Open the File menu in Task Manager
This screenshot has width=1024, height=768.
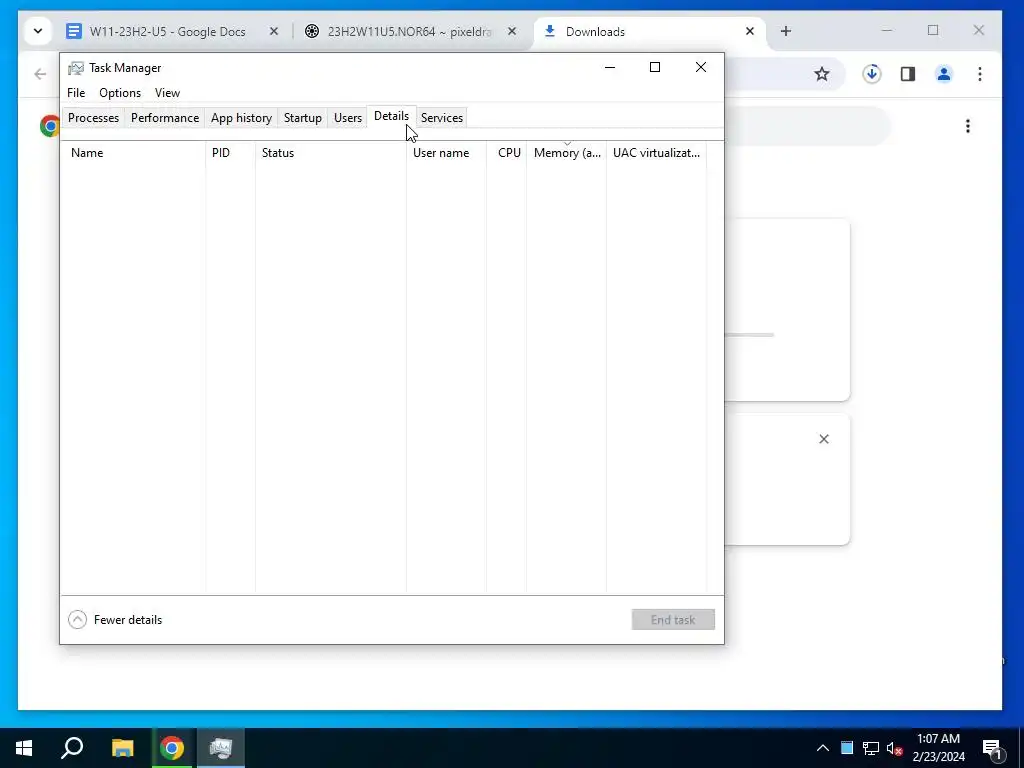tap(76, 93)
